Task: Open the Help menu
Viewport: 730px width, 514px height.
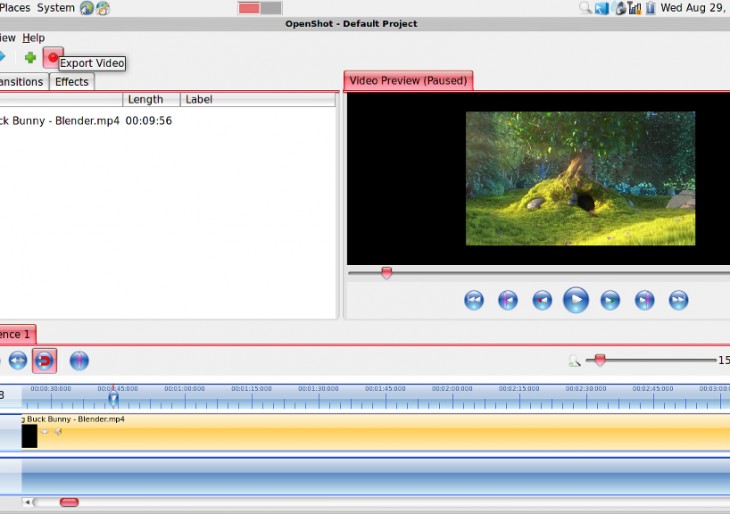Action: click(x=34, y=38)
